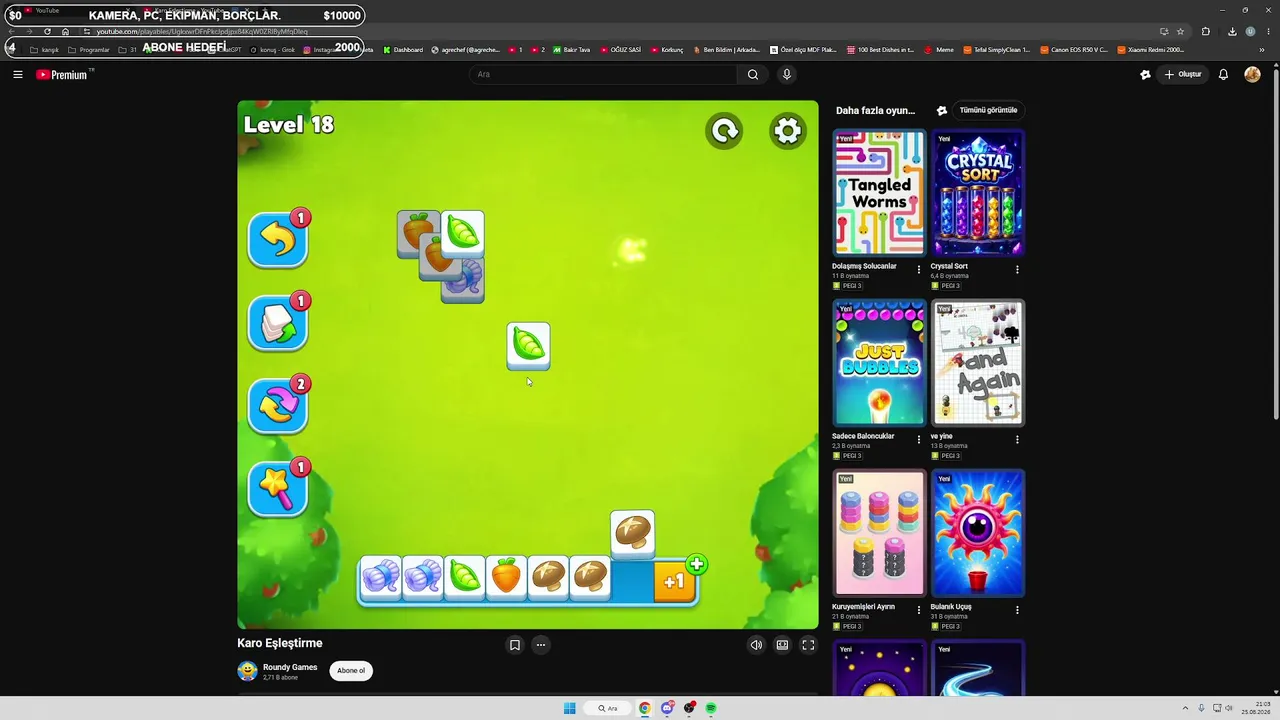Open the Sadece Baloncuklar title link

(x=863, y=436)
